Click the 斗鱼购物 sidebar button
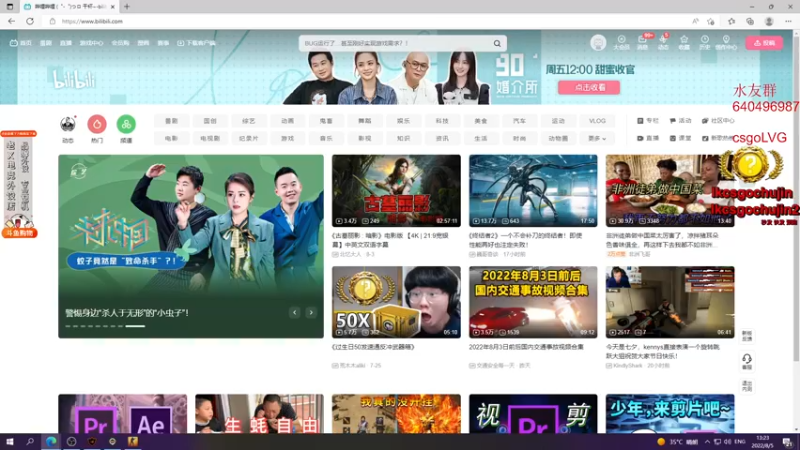This screenshot has width=800, height=450. pos(19,233)
